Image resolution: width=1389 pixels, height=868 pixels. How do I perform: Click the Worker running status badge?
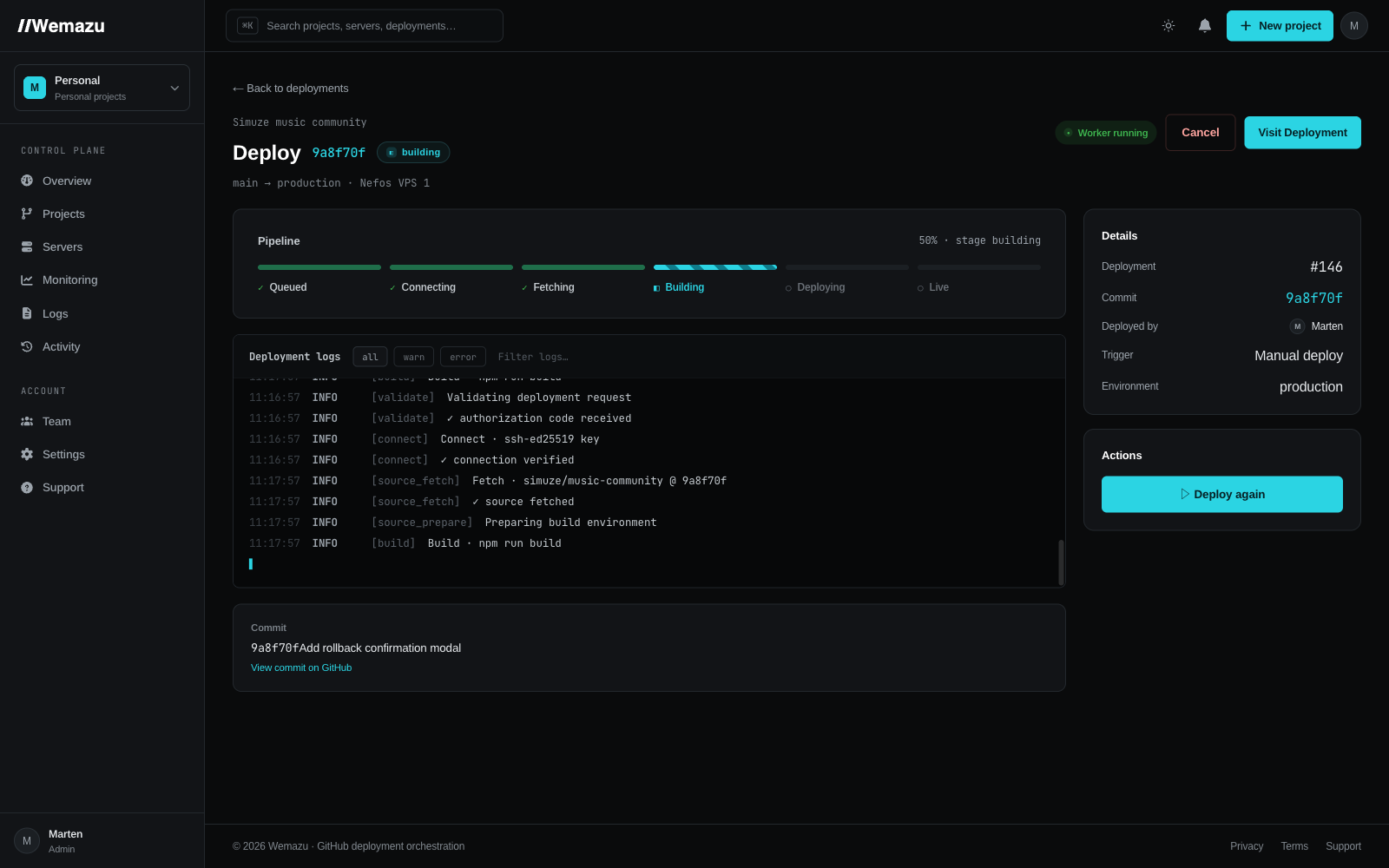[x=1106, y=133]
